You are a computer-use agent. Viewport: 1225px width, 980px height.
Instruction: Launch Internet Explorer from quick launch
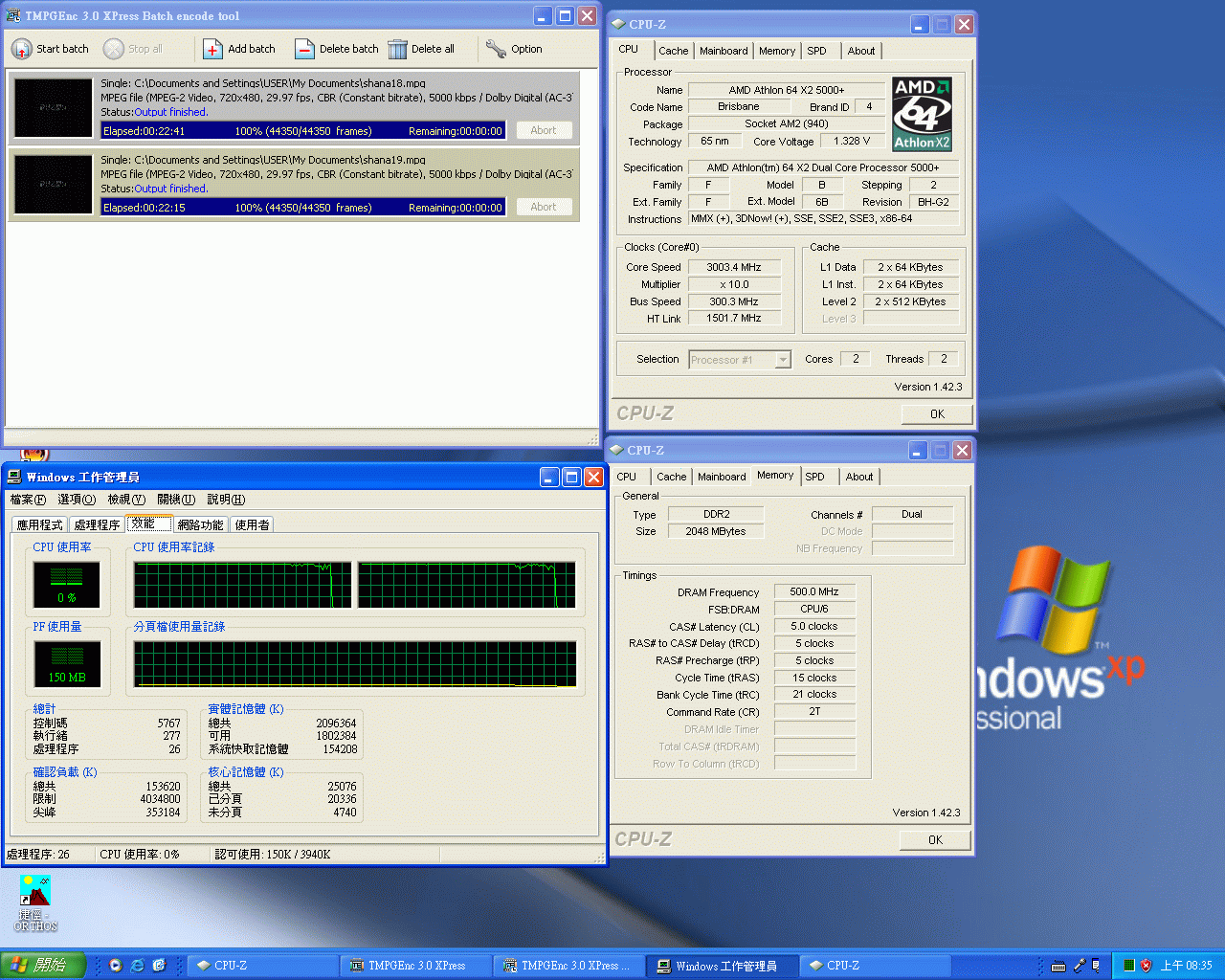click(x=137, y=966)
